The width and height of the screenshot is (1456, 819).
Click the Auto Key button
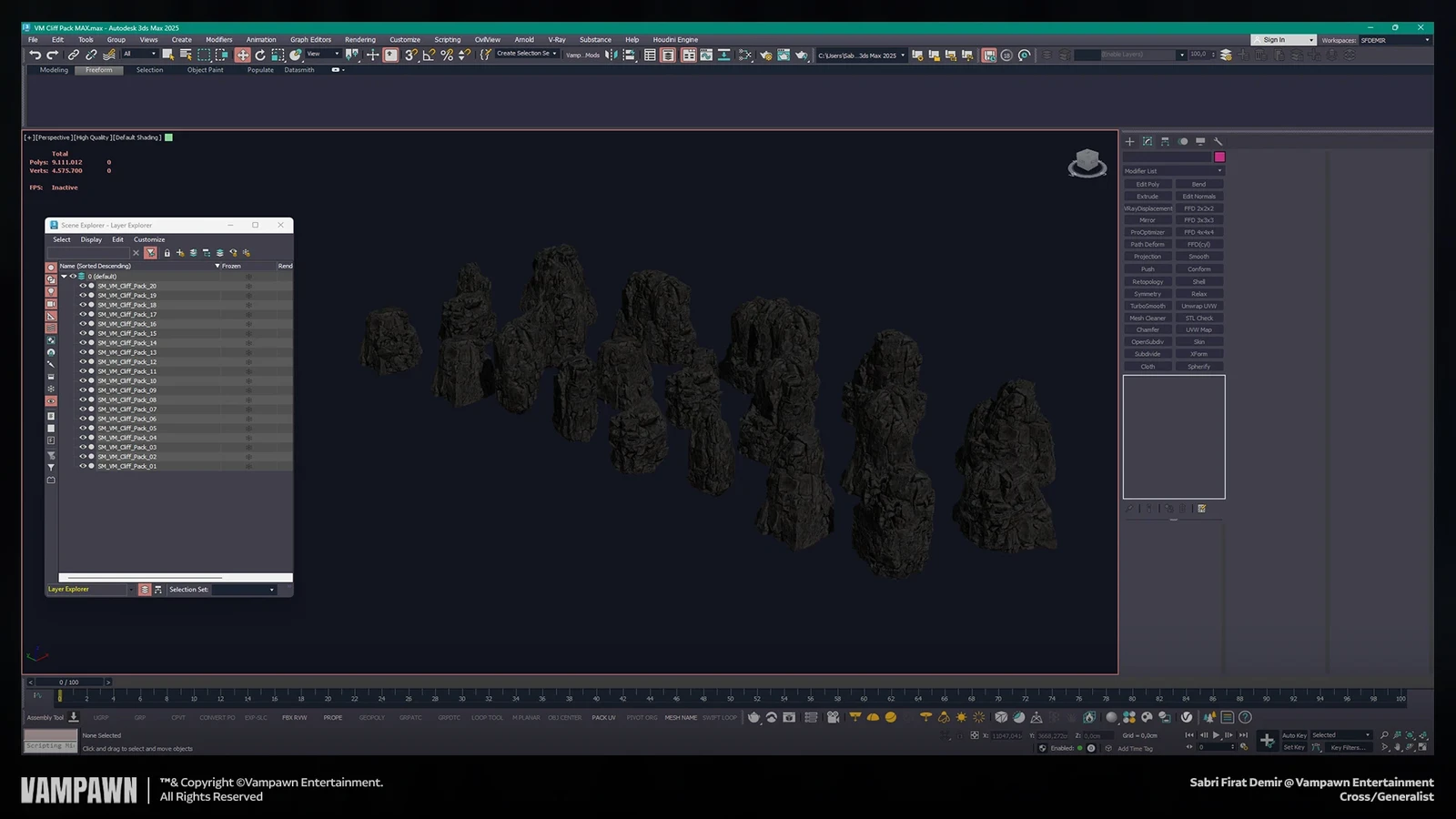click(1294, 735)
